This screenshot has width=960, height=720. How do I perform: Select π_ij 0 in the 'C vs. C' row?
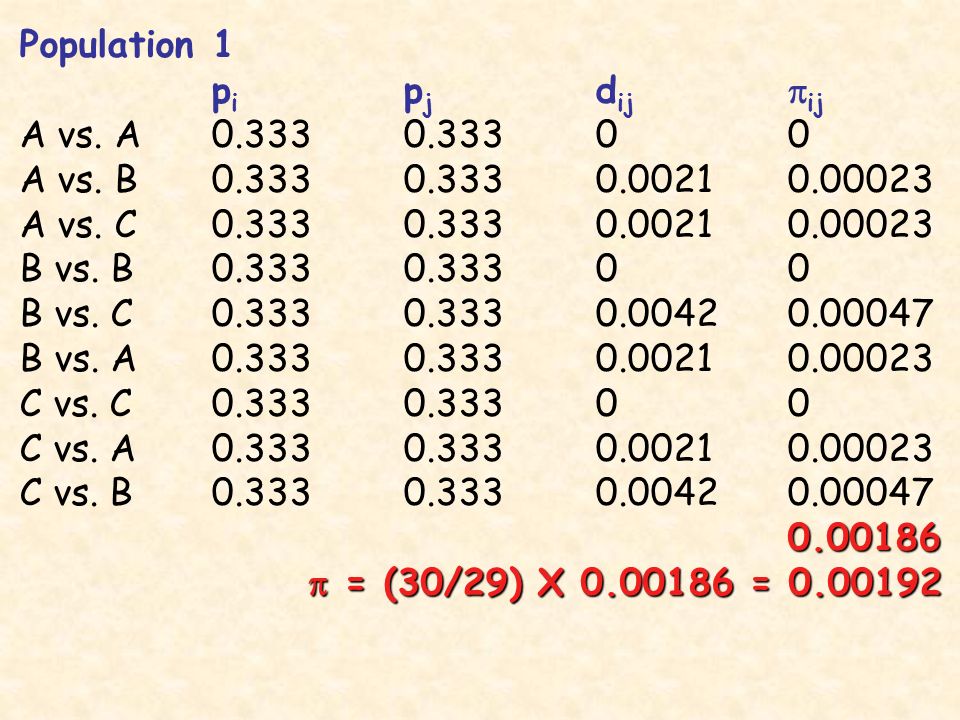point(798,403)
